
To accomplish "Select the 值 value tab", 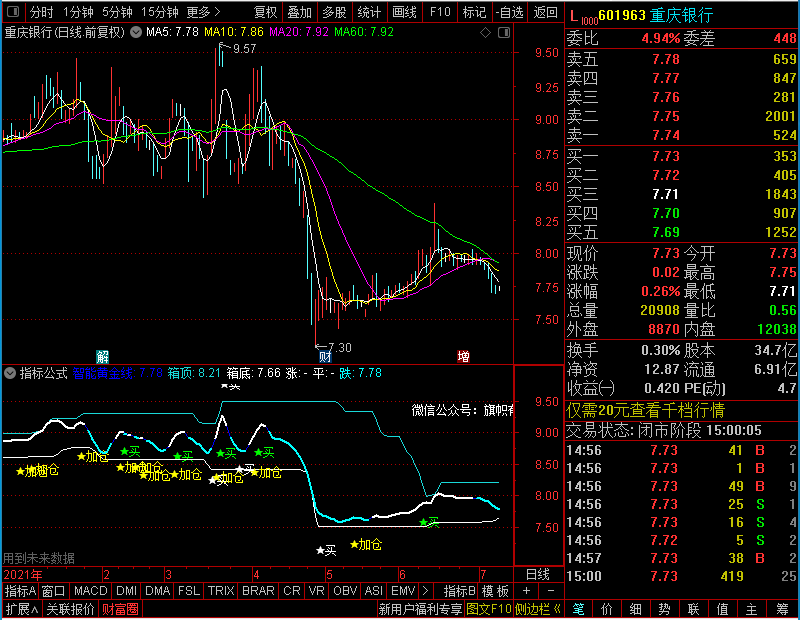I will 722,609.
